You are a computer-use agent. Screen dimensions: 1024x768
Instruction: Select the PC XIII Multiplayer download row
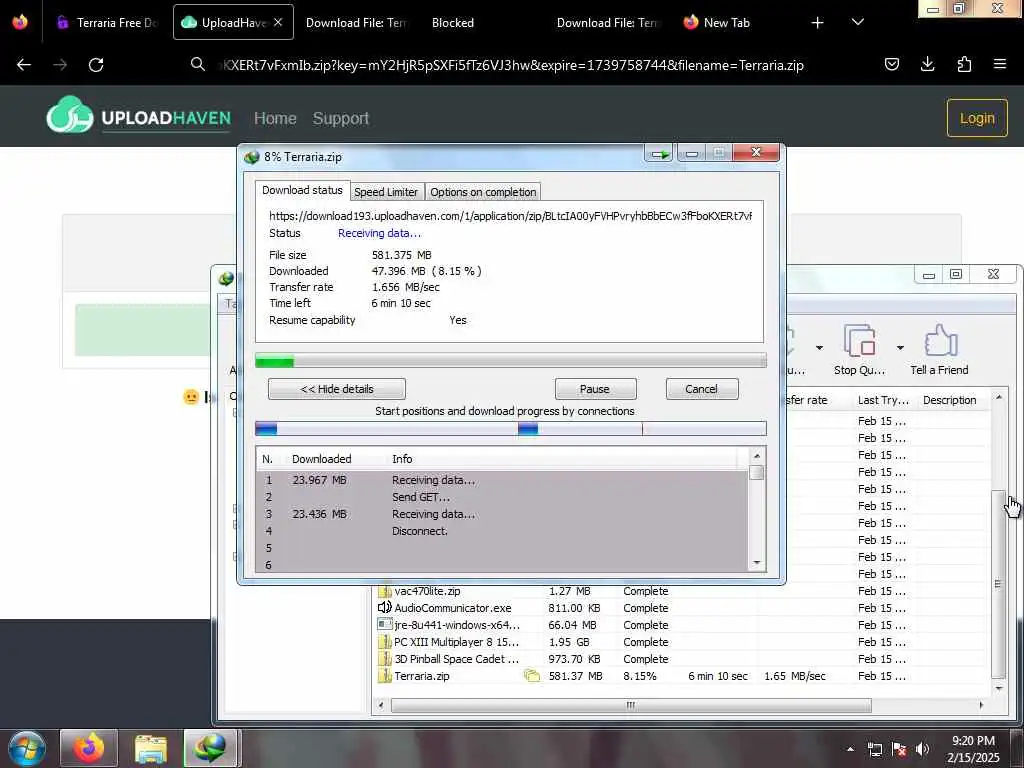682,642
